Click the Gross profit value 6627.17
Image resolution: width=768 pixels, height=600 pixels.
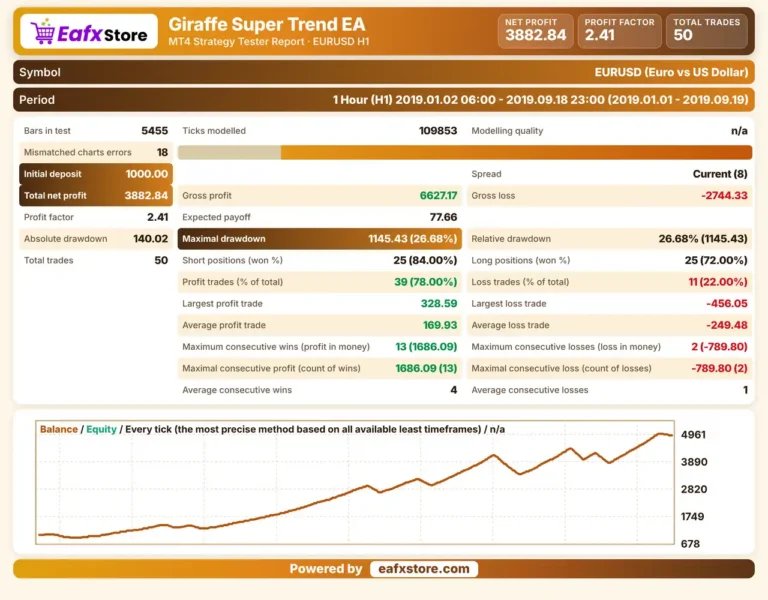pos(438,195)
